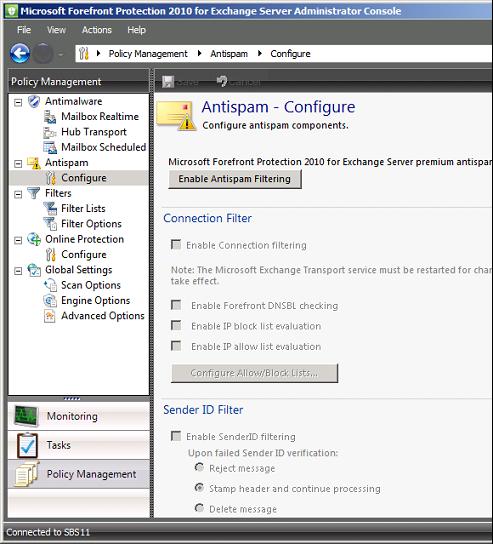
Task: Click the Policy Management documents icon
Action: (27, 474)
